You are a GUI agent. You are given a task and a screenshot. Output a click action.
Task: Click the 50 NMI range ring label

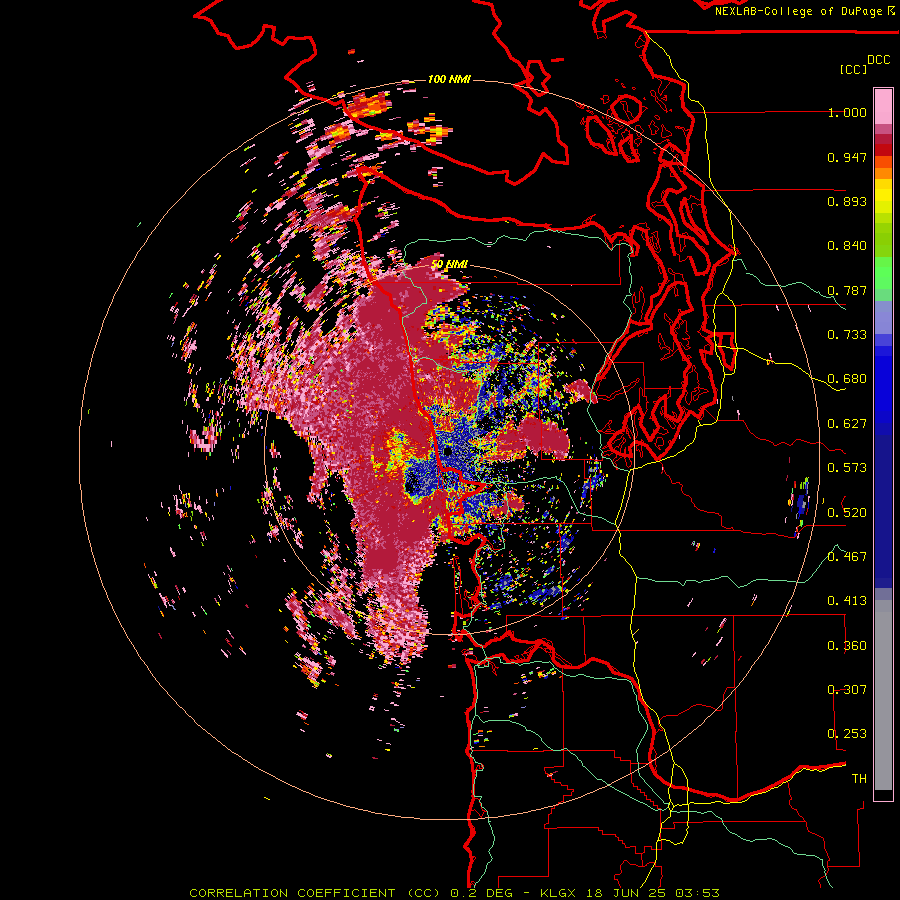coord(449,265)
